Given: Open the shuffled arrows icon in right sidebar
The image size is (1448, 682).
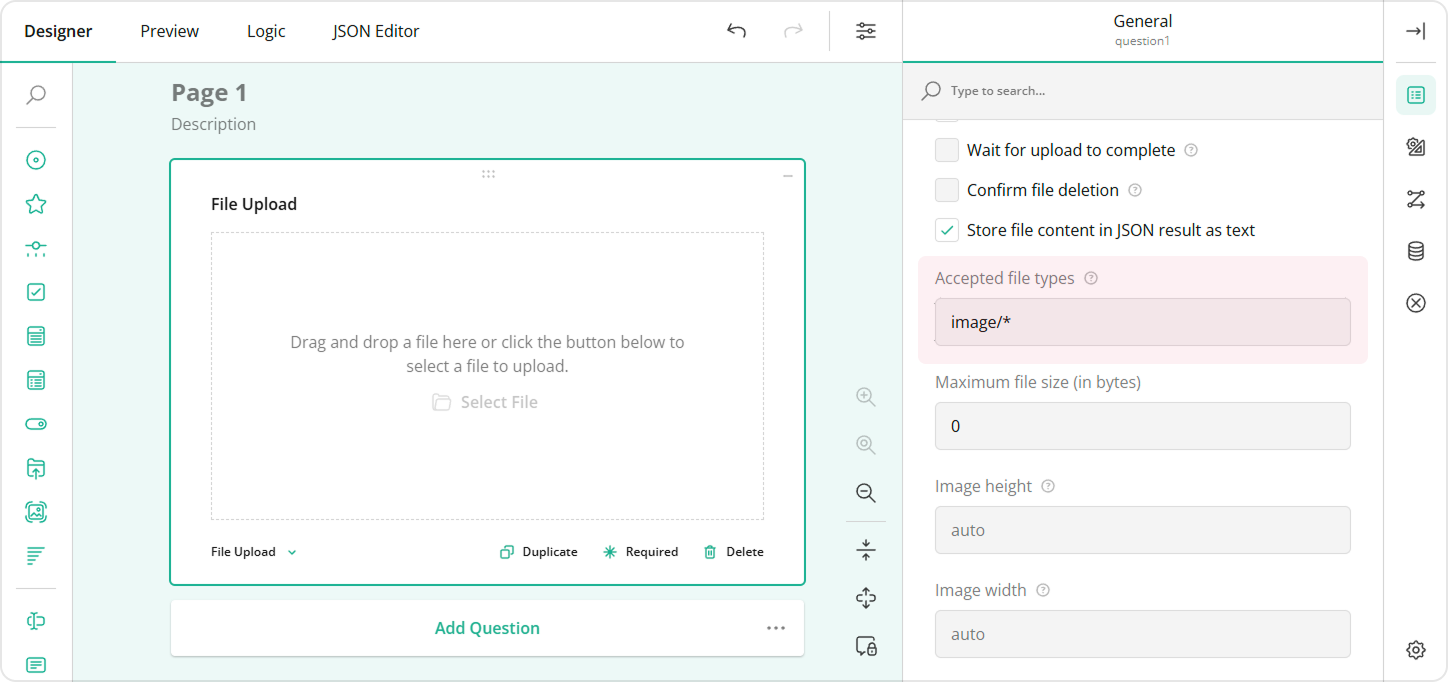Looking at the screenshot, I should tap(1415, 199).
